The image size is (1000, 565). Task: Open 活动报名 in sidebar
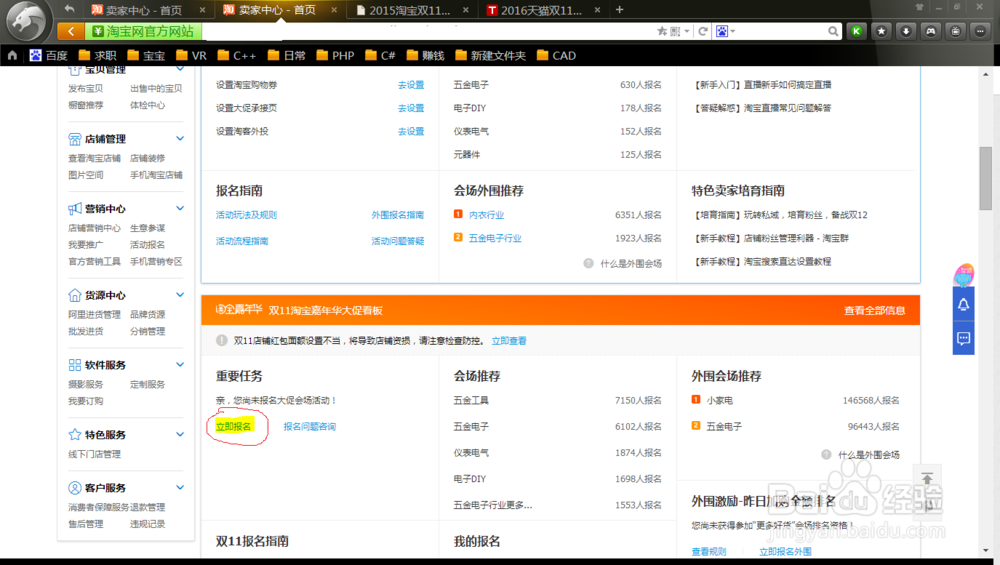point(147,245)
